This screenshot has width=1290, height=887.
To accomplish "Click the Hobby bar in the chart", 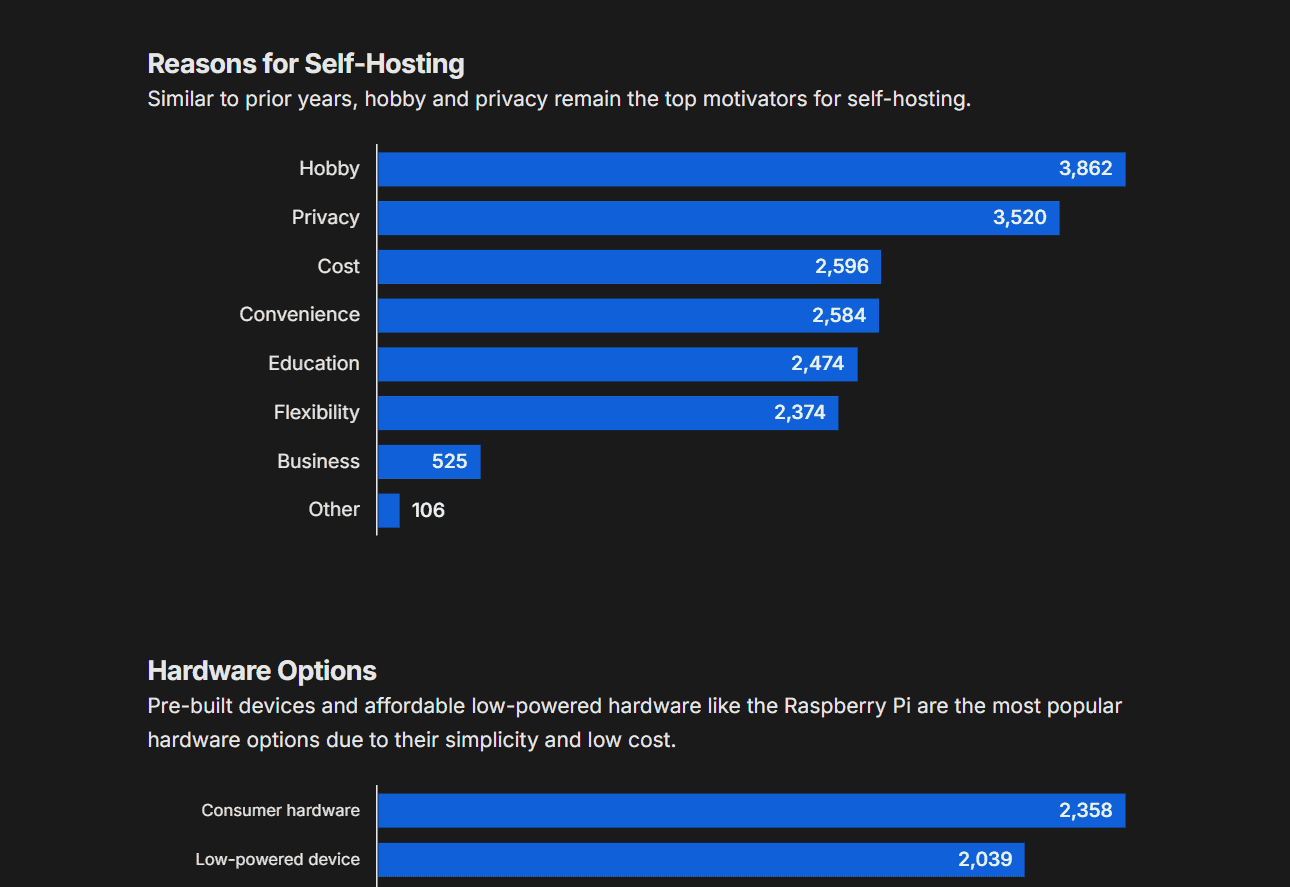I will pos(750,169).
